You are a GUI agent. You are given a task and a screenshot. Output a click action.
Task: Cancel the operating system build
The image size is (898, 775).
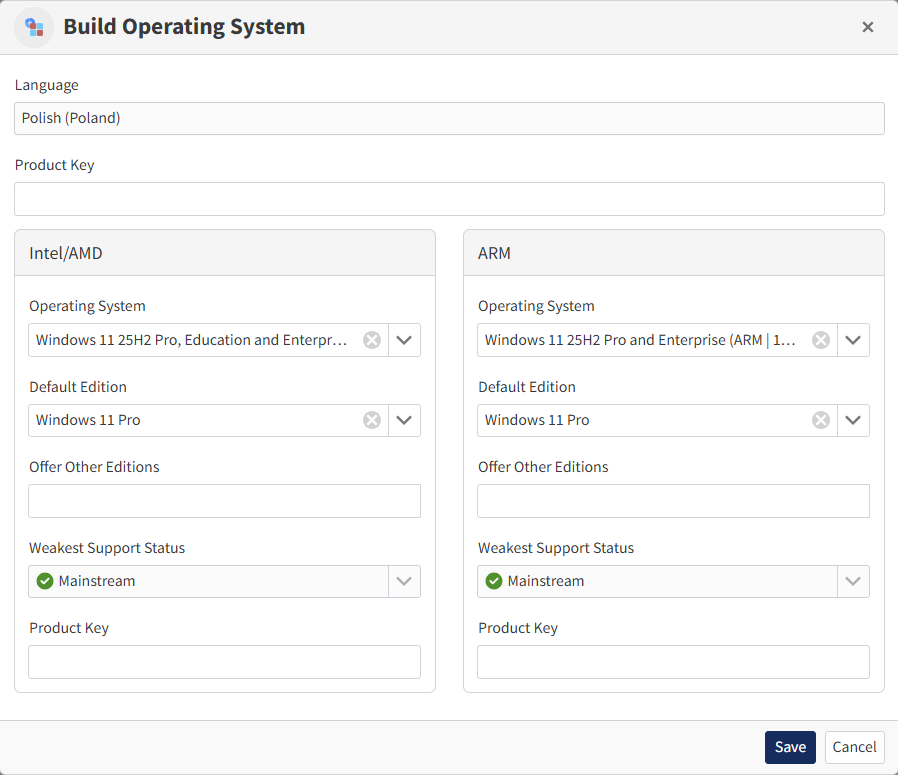click(x=854, y=747)
